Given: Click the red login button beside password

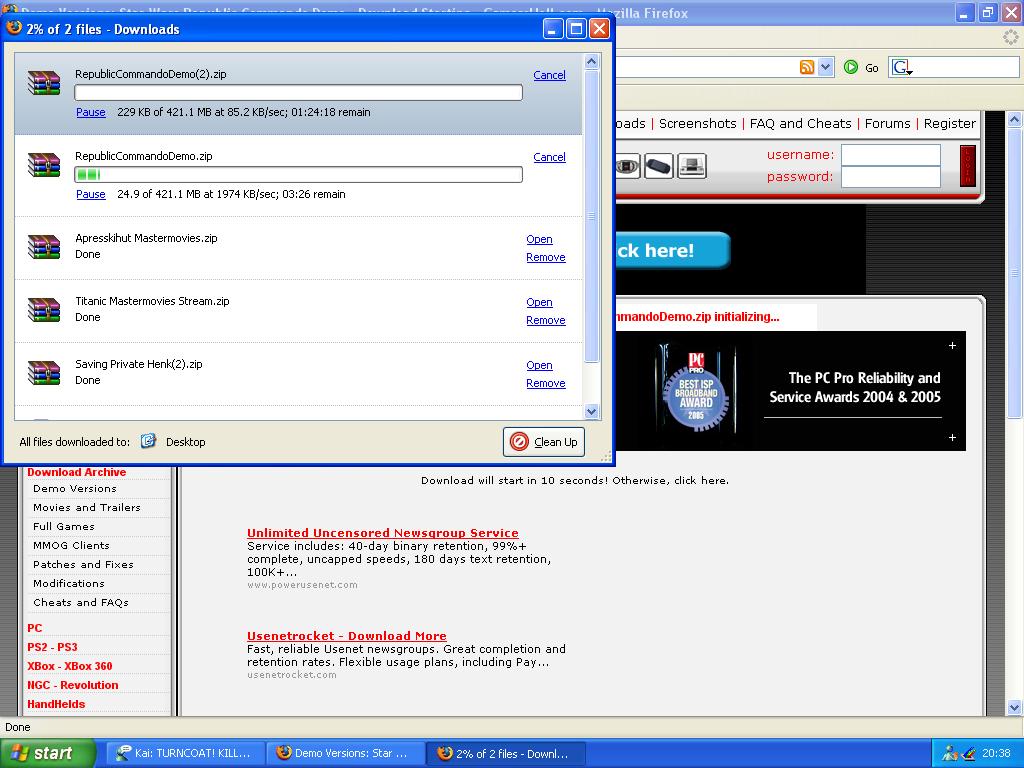Looking at the screenshot, I should pos(968,166).
